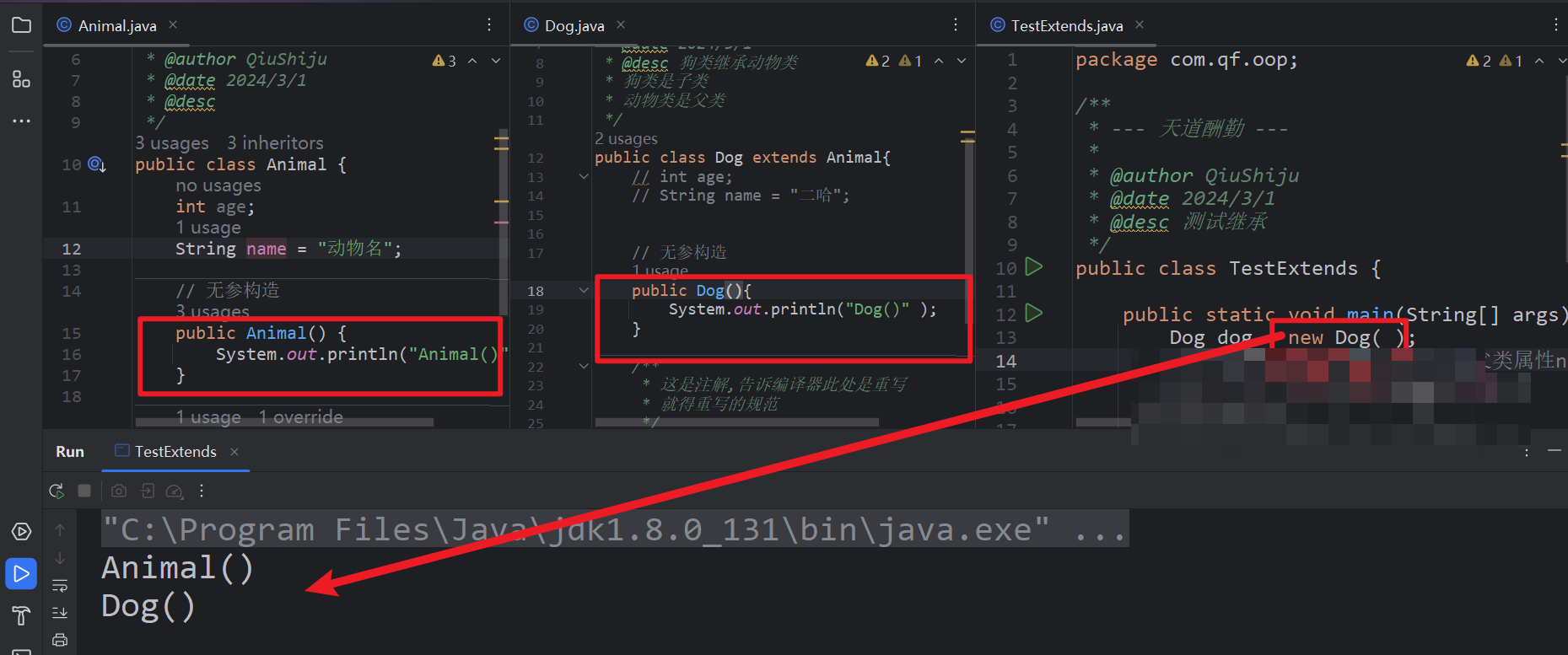Click the horizontal scrollbar in Dog.java editor
Image resolution: width=1568 pixels, height=655 pixels.
736,422
